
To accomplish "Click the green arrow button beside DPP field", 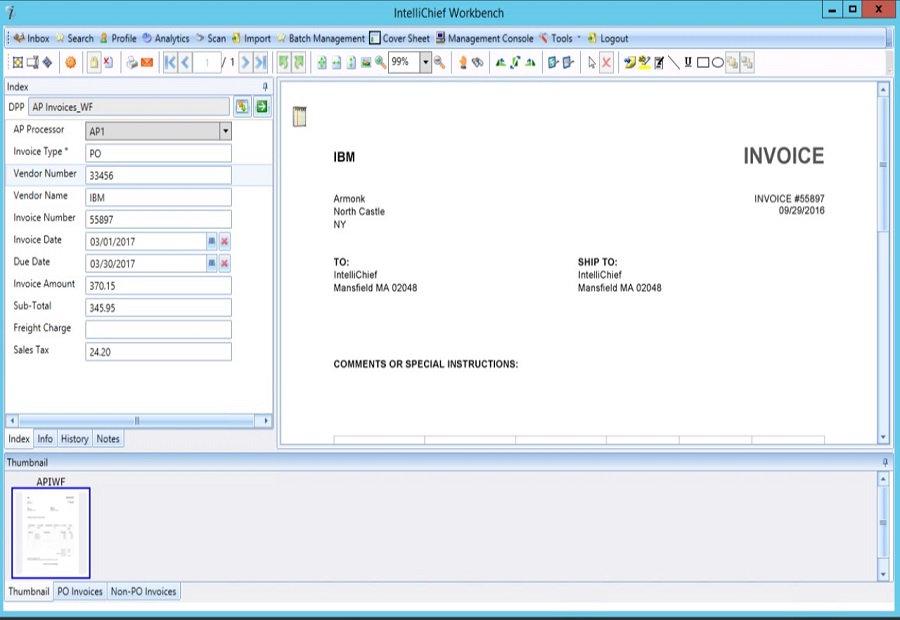I will [262, 107].
